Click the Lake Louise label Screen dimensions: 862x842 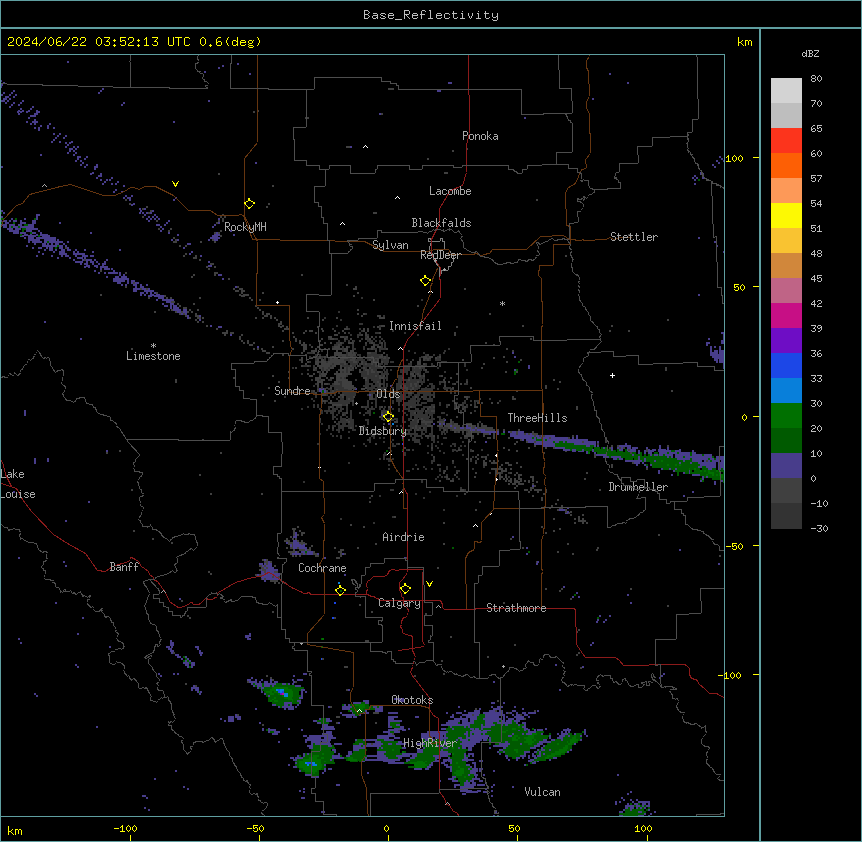click(x=18, y=484)
